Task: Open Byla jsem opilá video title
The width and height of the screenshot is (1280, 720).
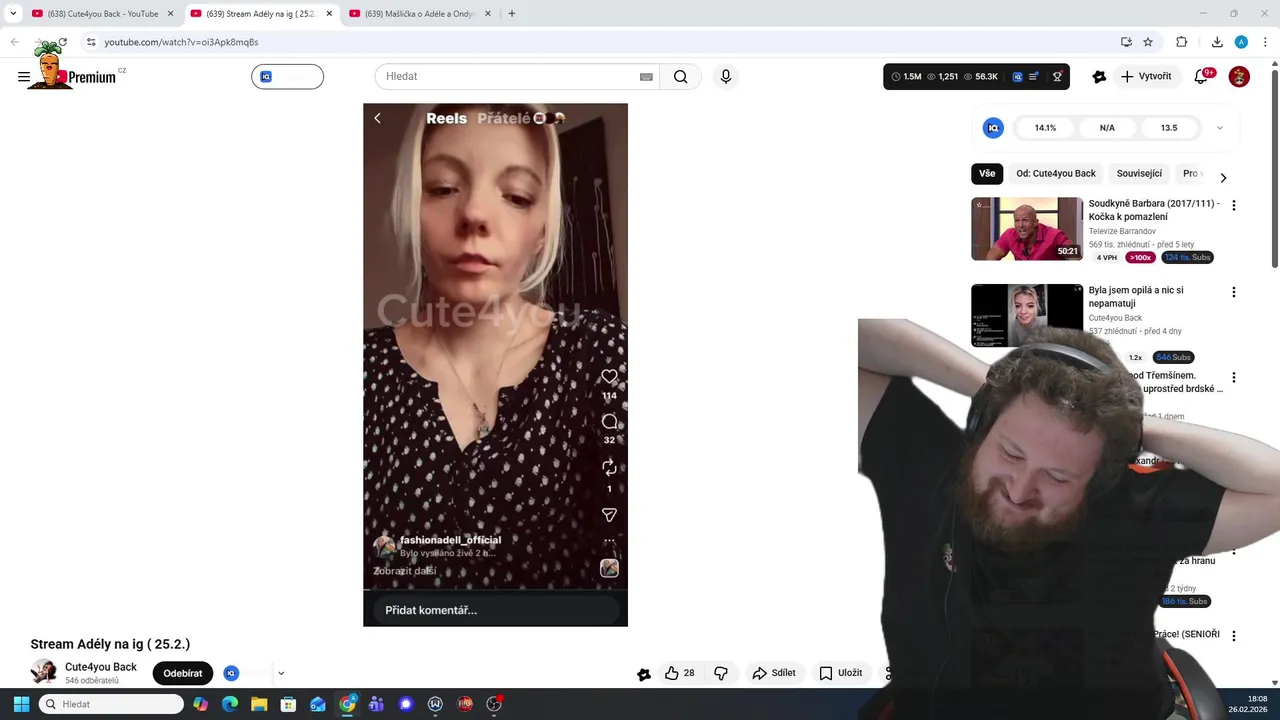Action: 1136,296
